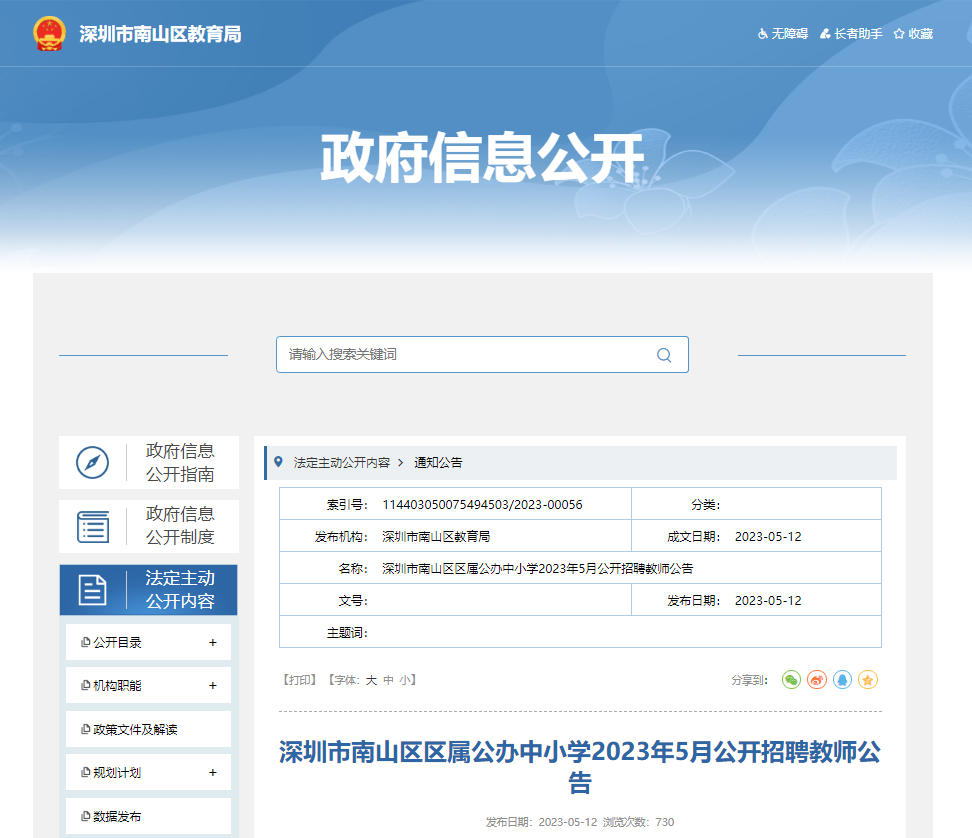Expand the 机构职能 plus sign
The height and width of the screenshot is (838, 972).
tap(213, 686)
